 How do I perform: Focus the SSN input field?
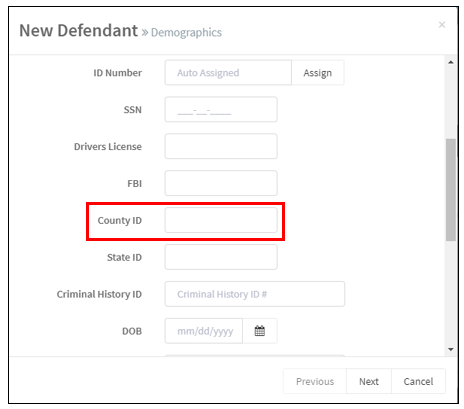click(x=221, y=109)
